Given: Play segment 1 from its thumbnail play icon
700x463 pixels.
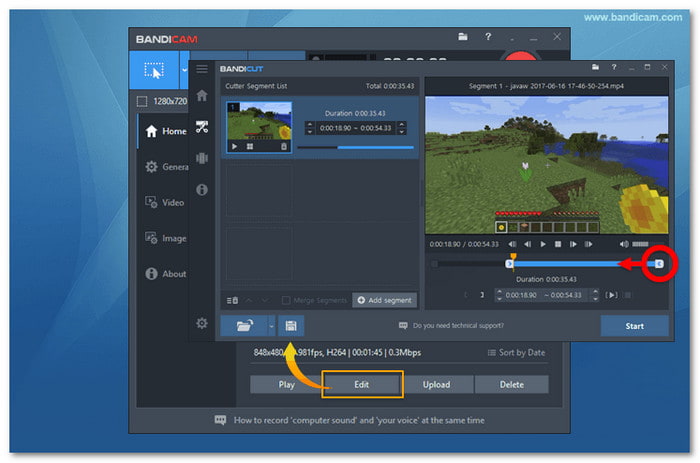Looking at the screenshot, I should [234, 146].
